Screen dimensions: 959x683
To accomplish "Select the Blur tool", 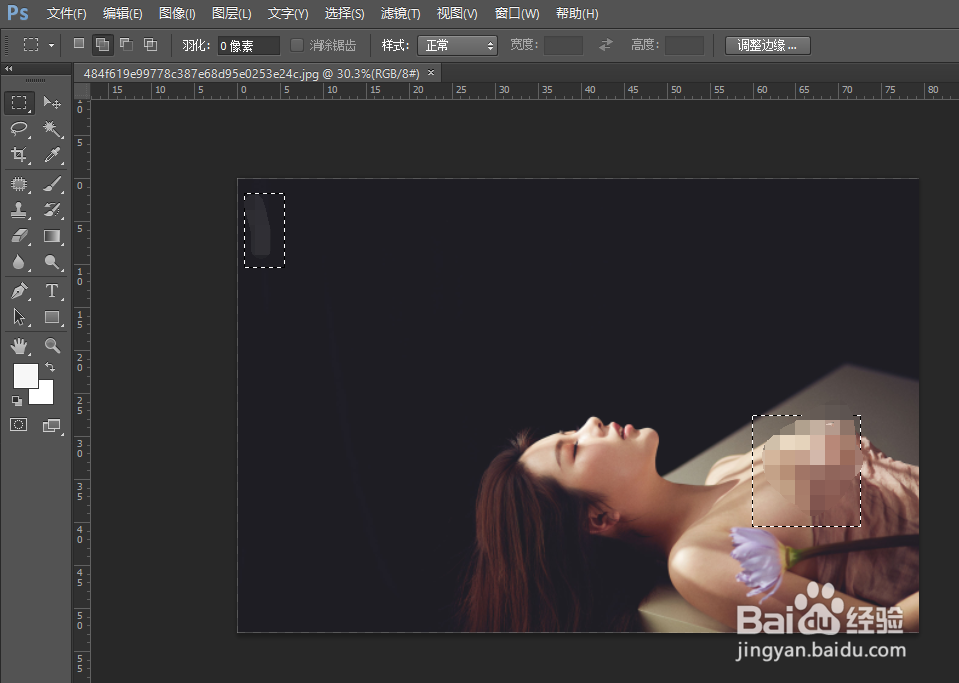I will point(19,262).
